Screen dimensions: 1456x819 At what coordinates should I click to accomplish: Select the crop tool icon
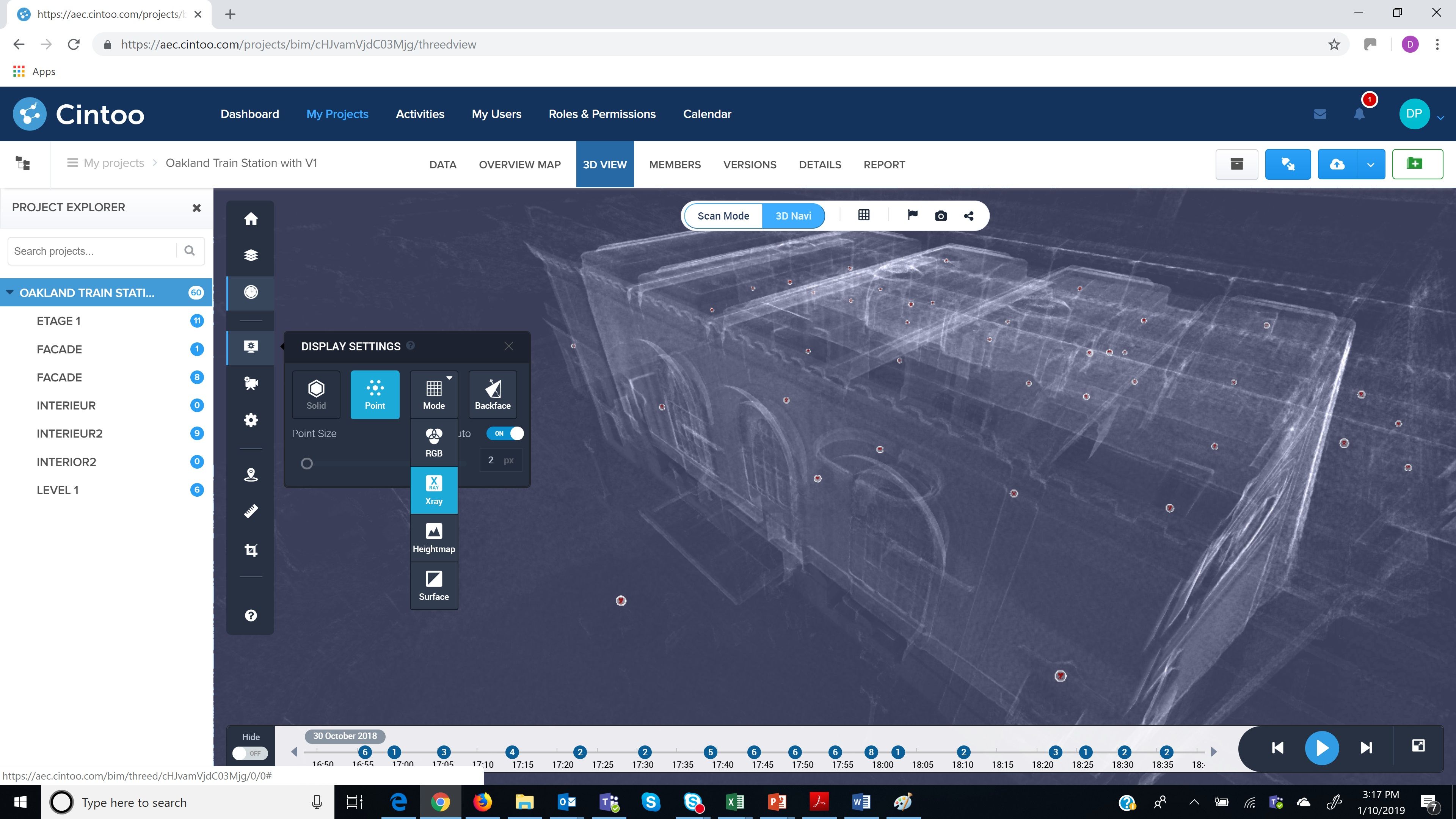pos(250,550)
